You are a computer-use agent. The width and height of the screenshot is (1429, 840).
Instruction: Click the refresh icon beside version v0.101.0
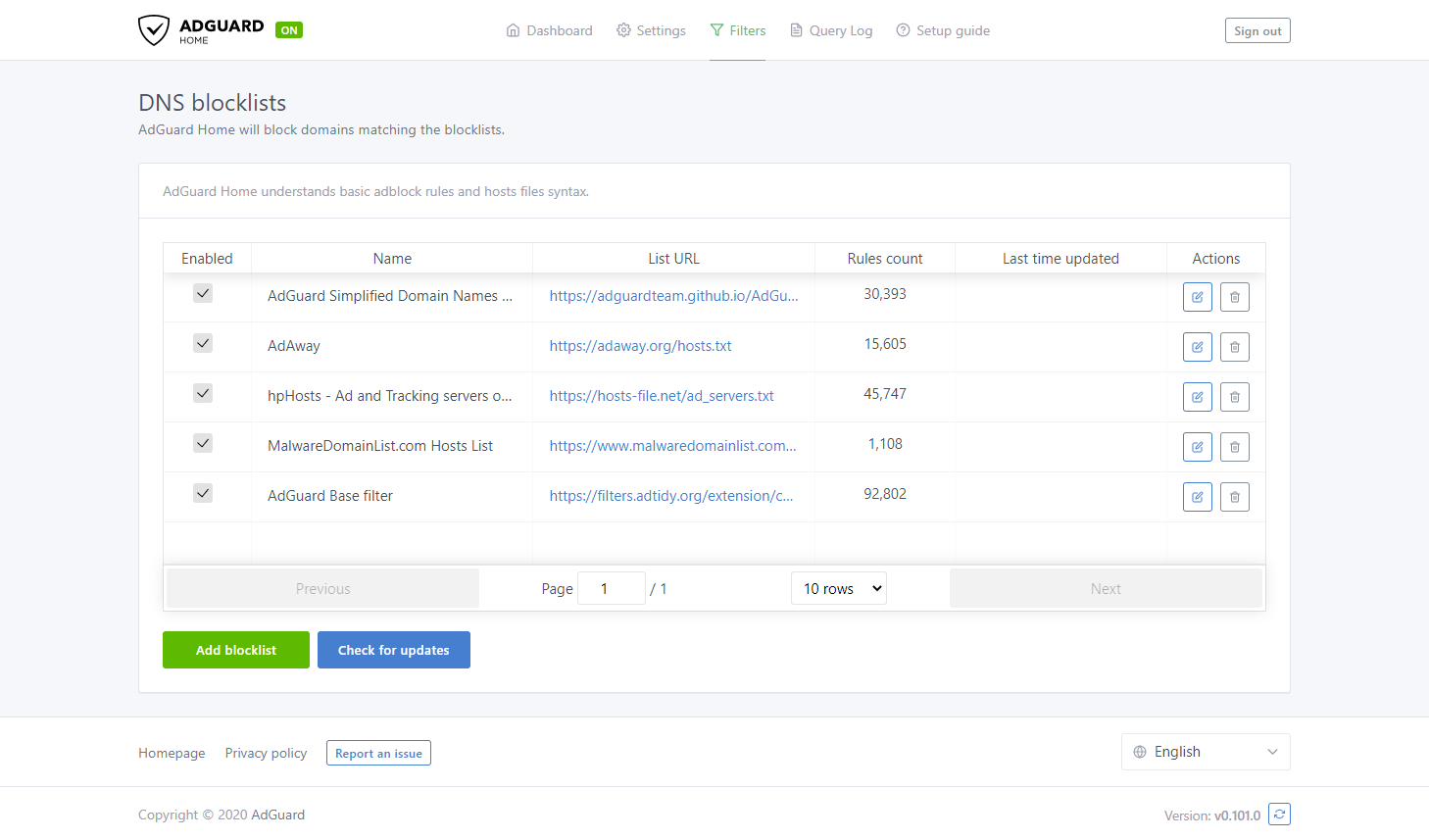(x=1279, y=815)
